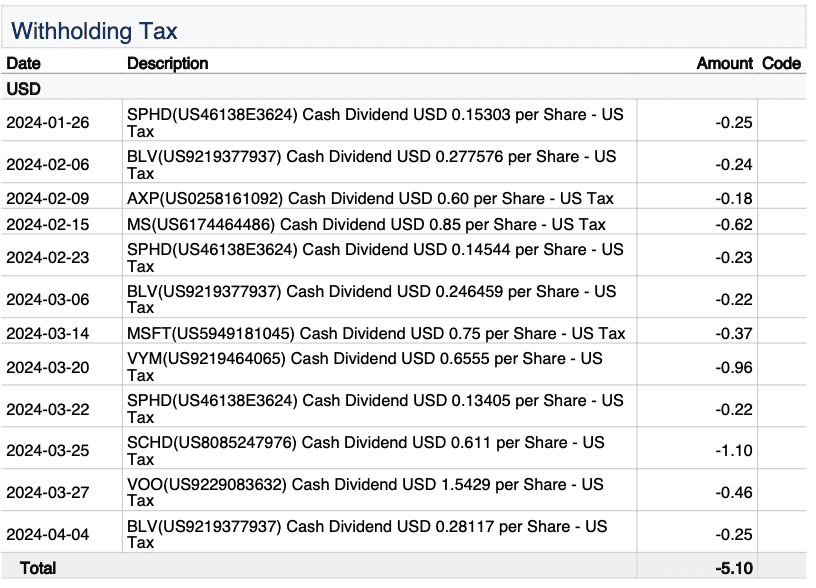This screenshot has height=588, width=816.
Task: Click the -0.62 amount
Action: coord(734,224)
